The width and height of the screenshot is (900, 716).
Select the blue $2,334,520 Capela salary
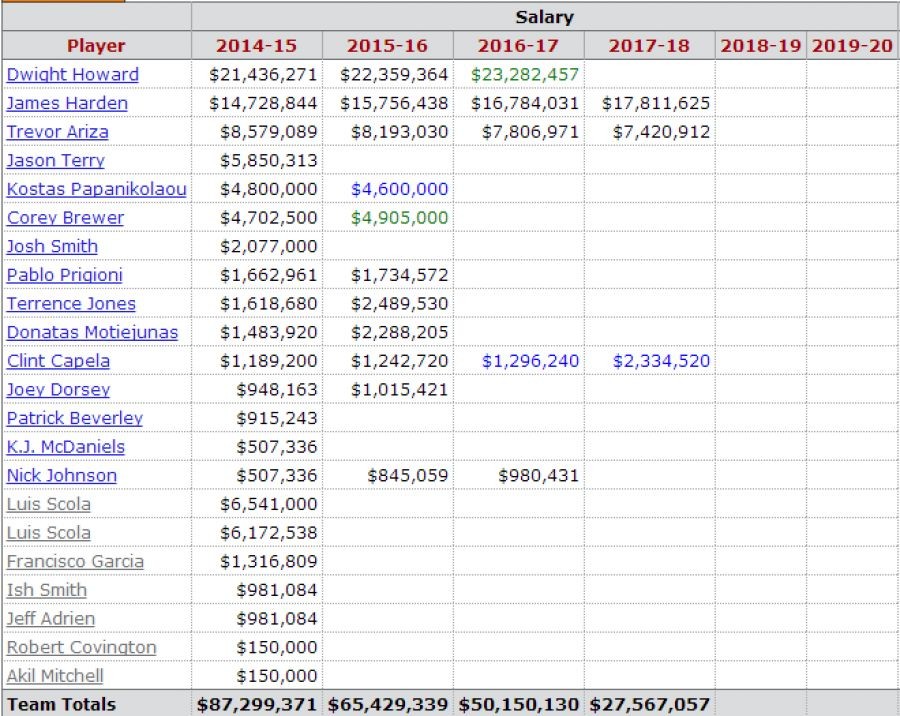[x=661, y=361]
